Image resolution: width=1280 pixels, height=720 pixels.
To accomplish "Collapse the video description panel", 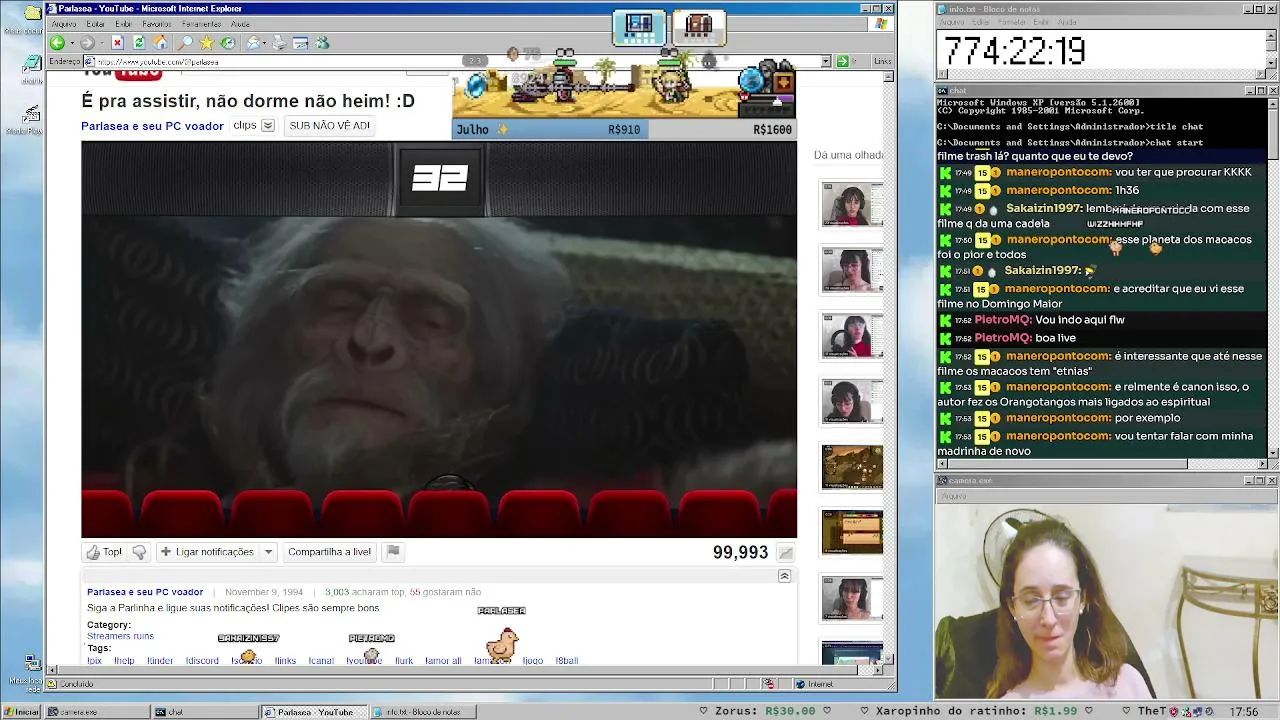I will click(784, 576).
